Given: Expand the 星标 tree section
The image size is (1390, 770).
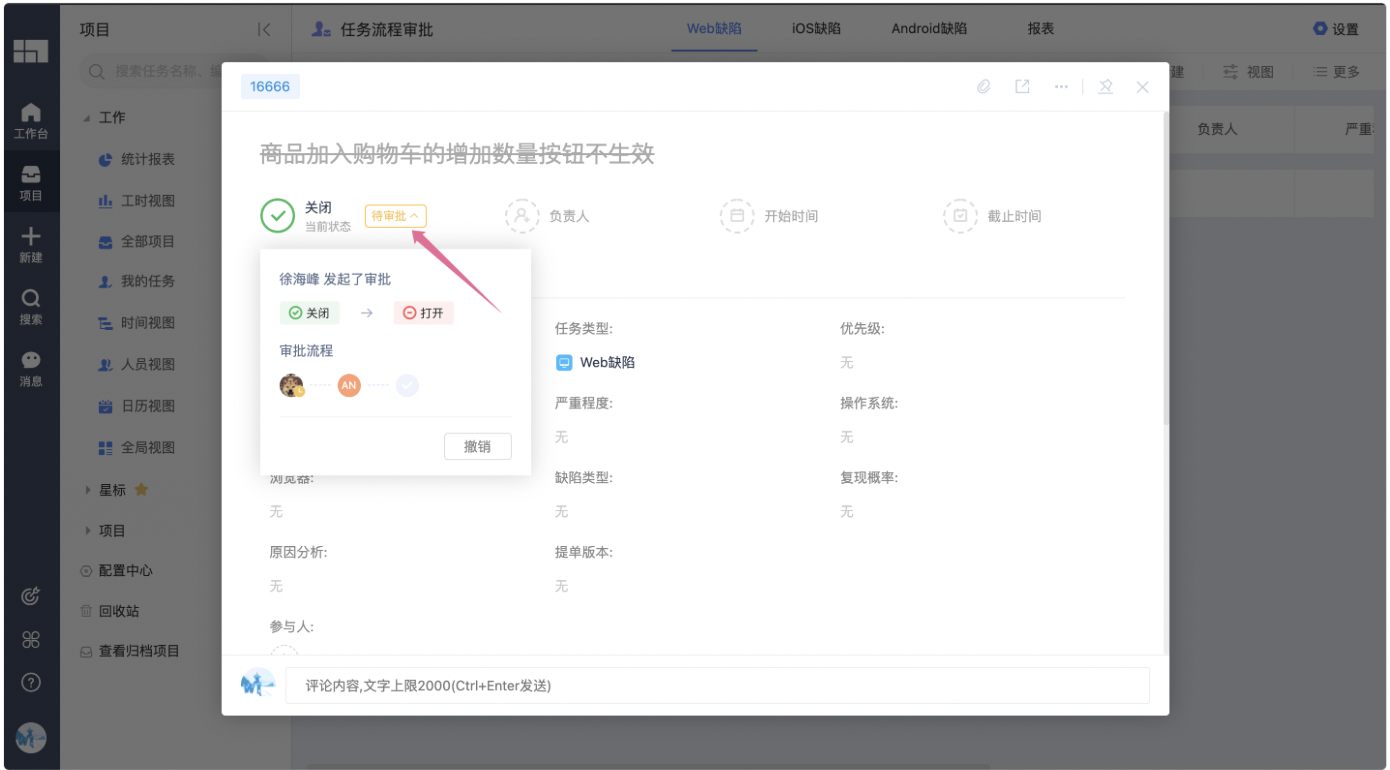Looking at the screenshot, I should 88,490.
